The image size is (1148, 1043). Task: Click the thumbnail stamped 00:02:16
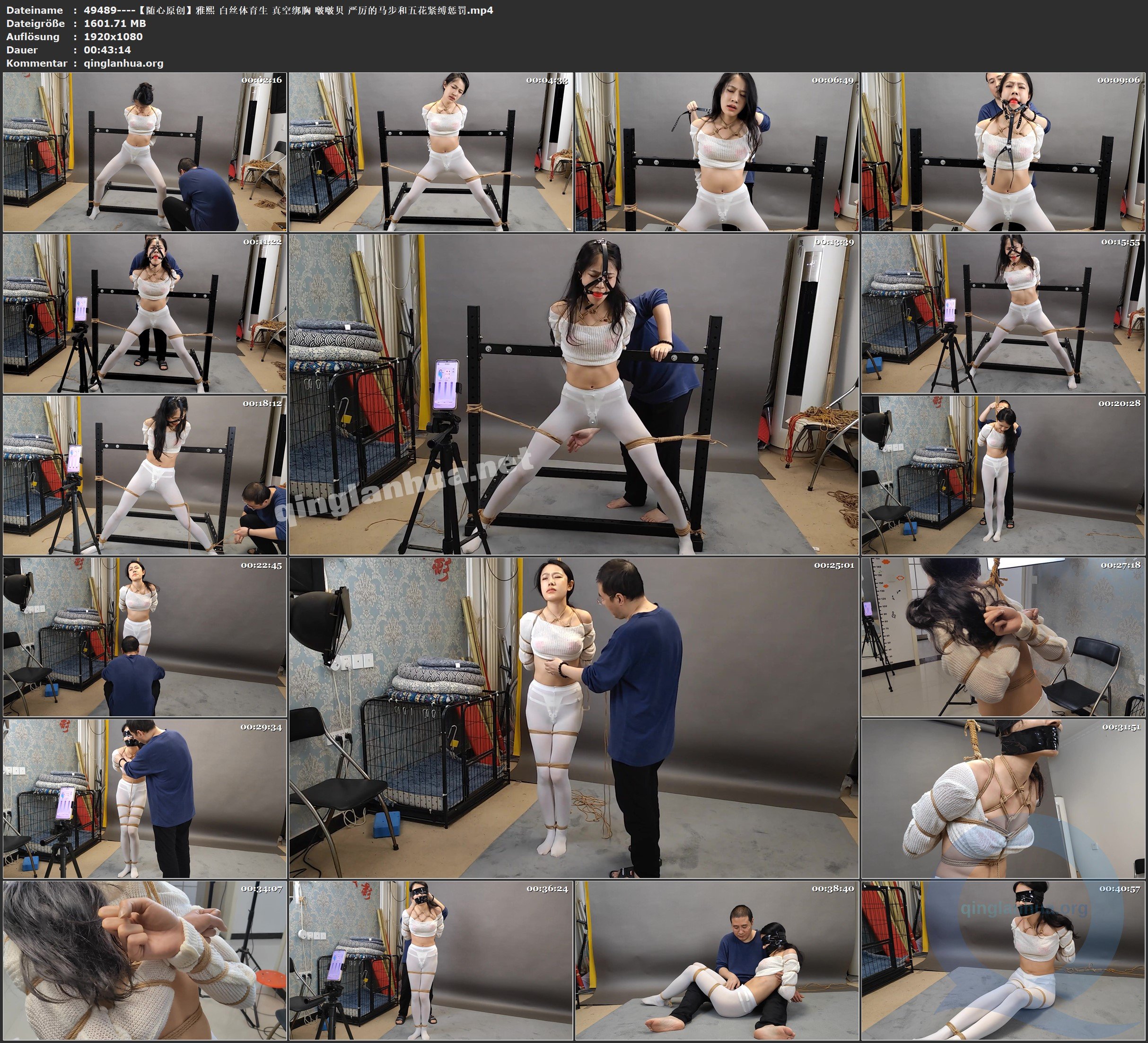tap(145, 152)
